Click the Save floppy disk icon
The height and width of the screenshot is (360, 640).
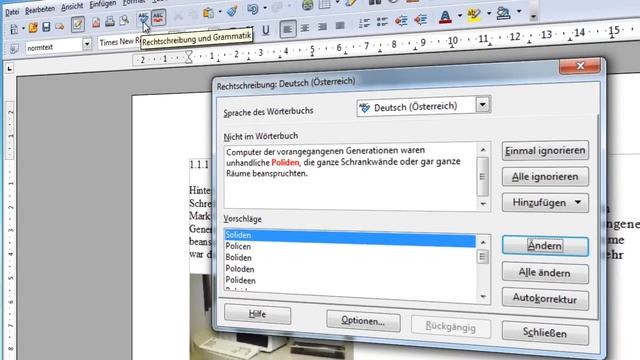46,27
